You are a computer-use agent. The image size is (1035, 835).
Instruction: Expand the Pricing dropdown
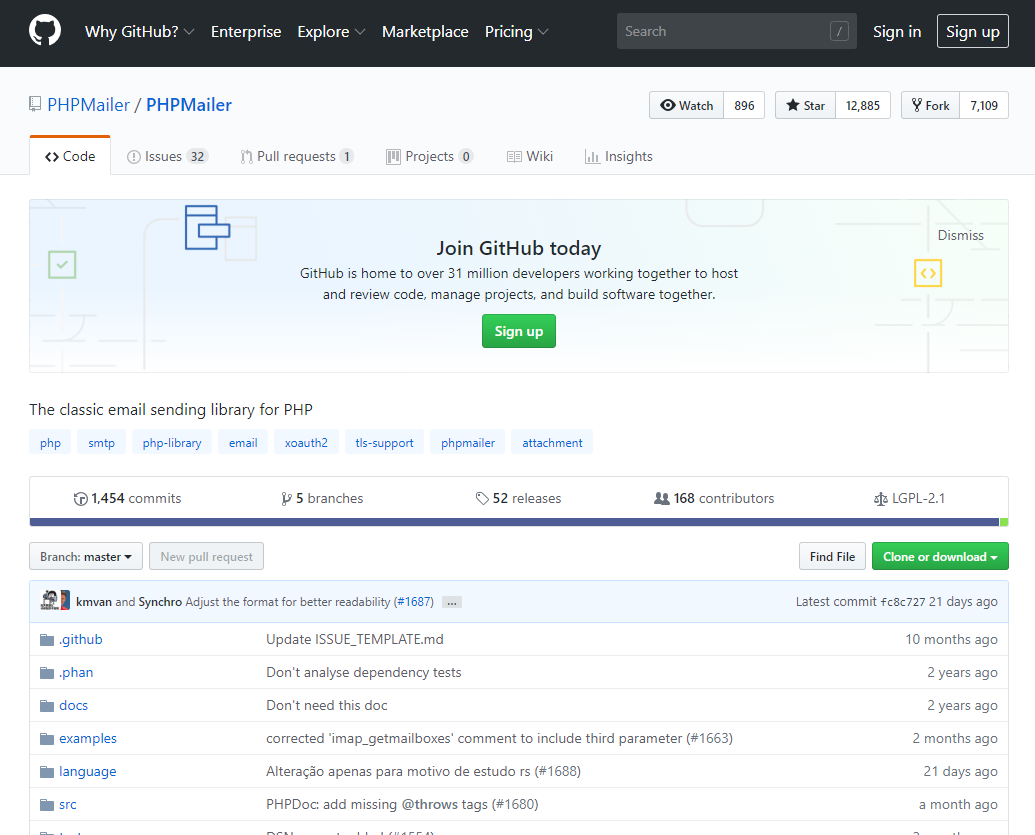(x=516, y=32)
